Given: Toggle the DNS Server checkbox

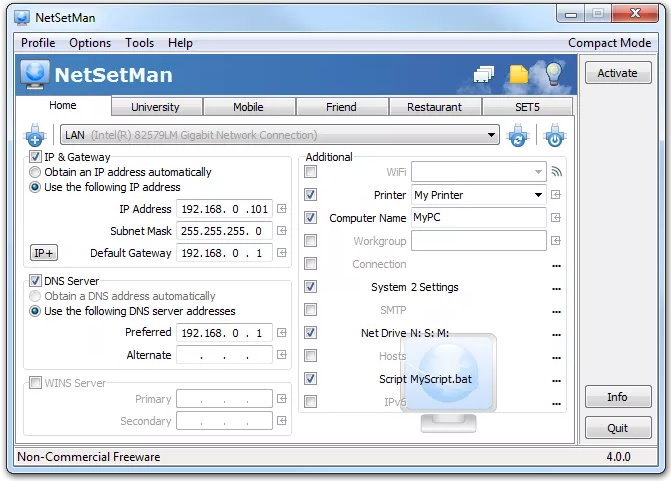Looking at the screenshot, I should [x=36, y=281].
